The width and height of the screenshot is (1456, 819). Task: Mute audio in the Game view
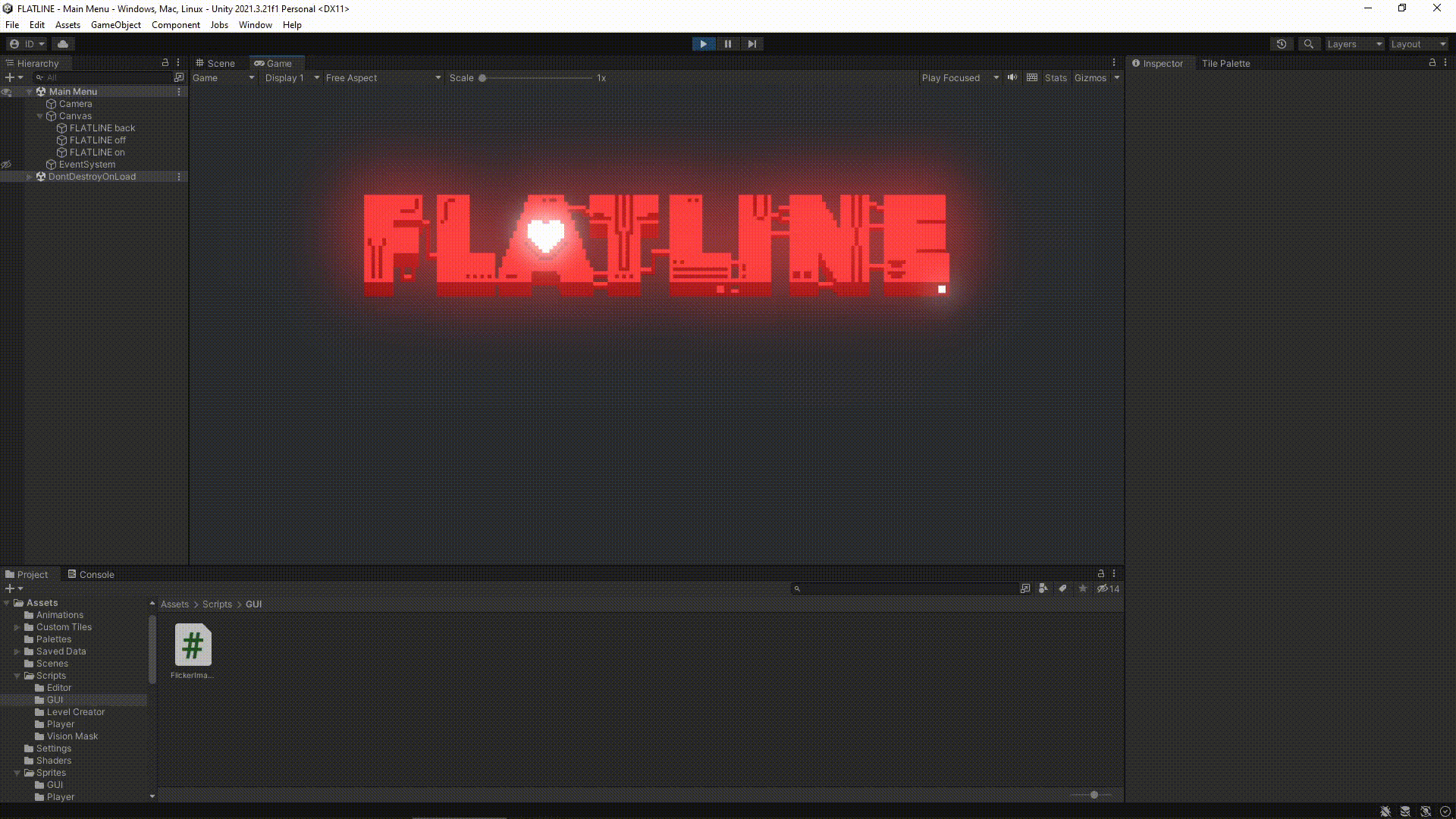(x=1012, y=77)
